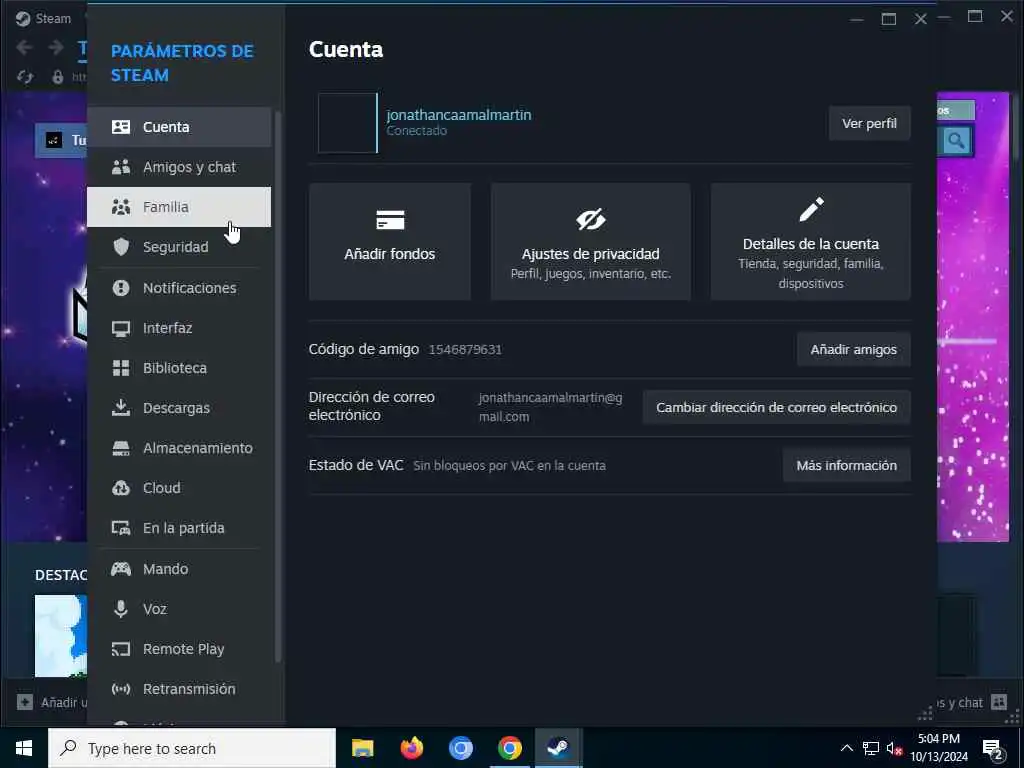The height and width of the screenshot is (768, 1024).
Task: Click the Familia group icon
Action: [121, 207]
